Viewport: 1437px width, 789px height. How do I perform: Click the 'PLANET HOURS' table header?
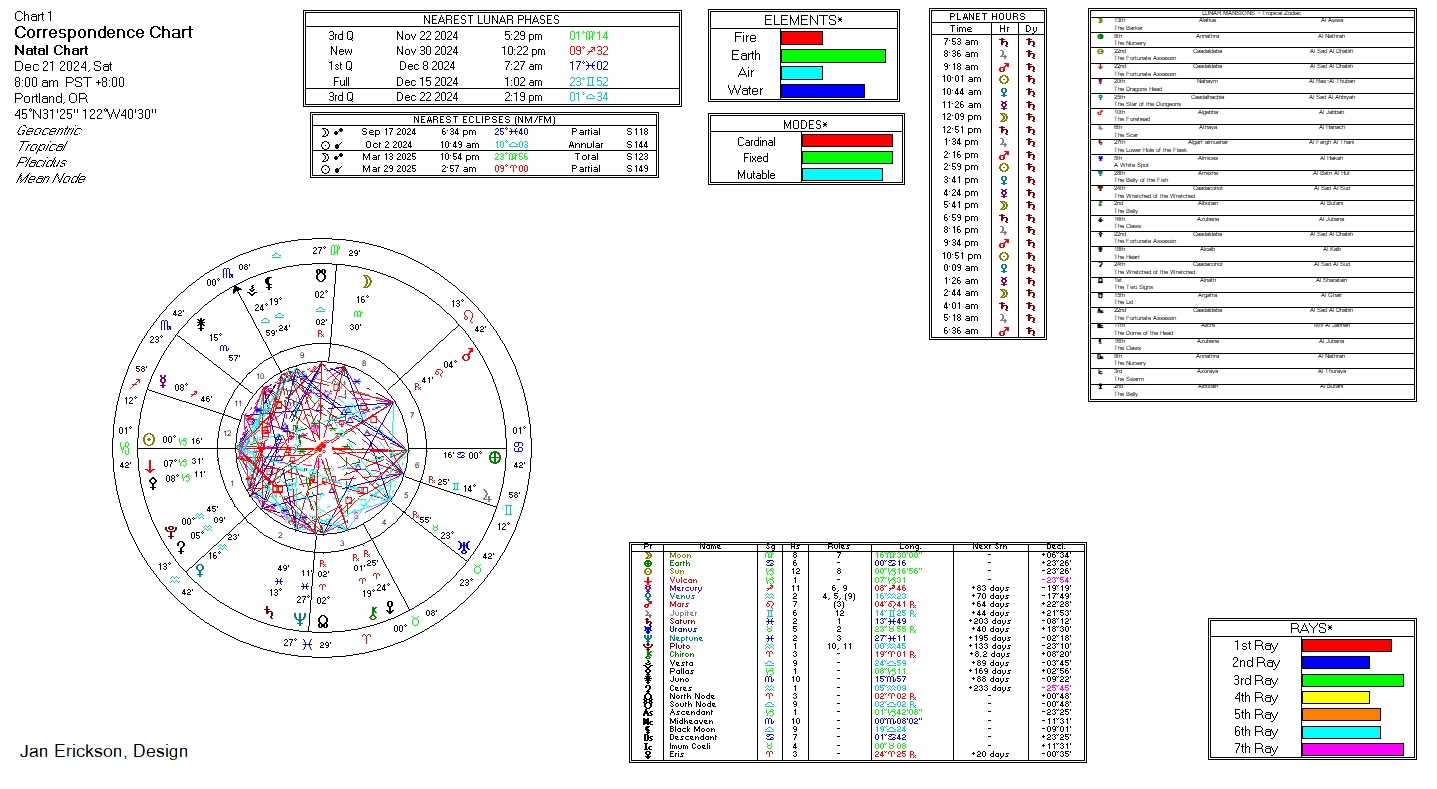tap(987, 17)
